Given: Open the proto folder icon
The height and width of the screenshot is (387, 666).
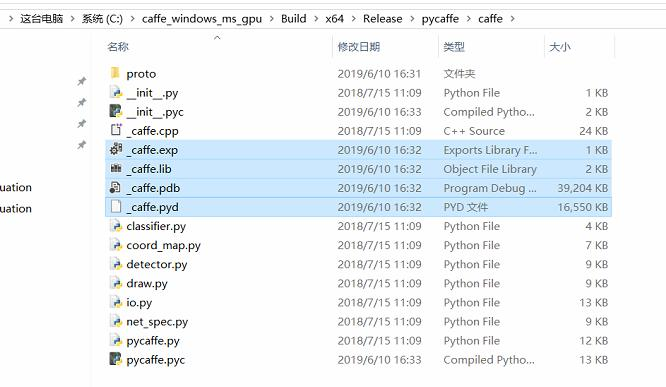Looking at the screenshot, I should 115,73.
